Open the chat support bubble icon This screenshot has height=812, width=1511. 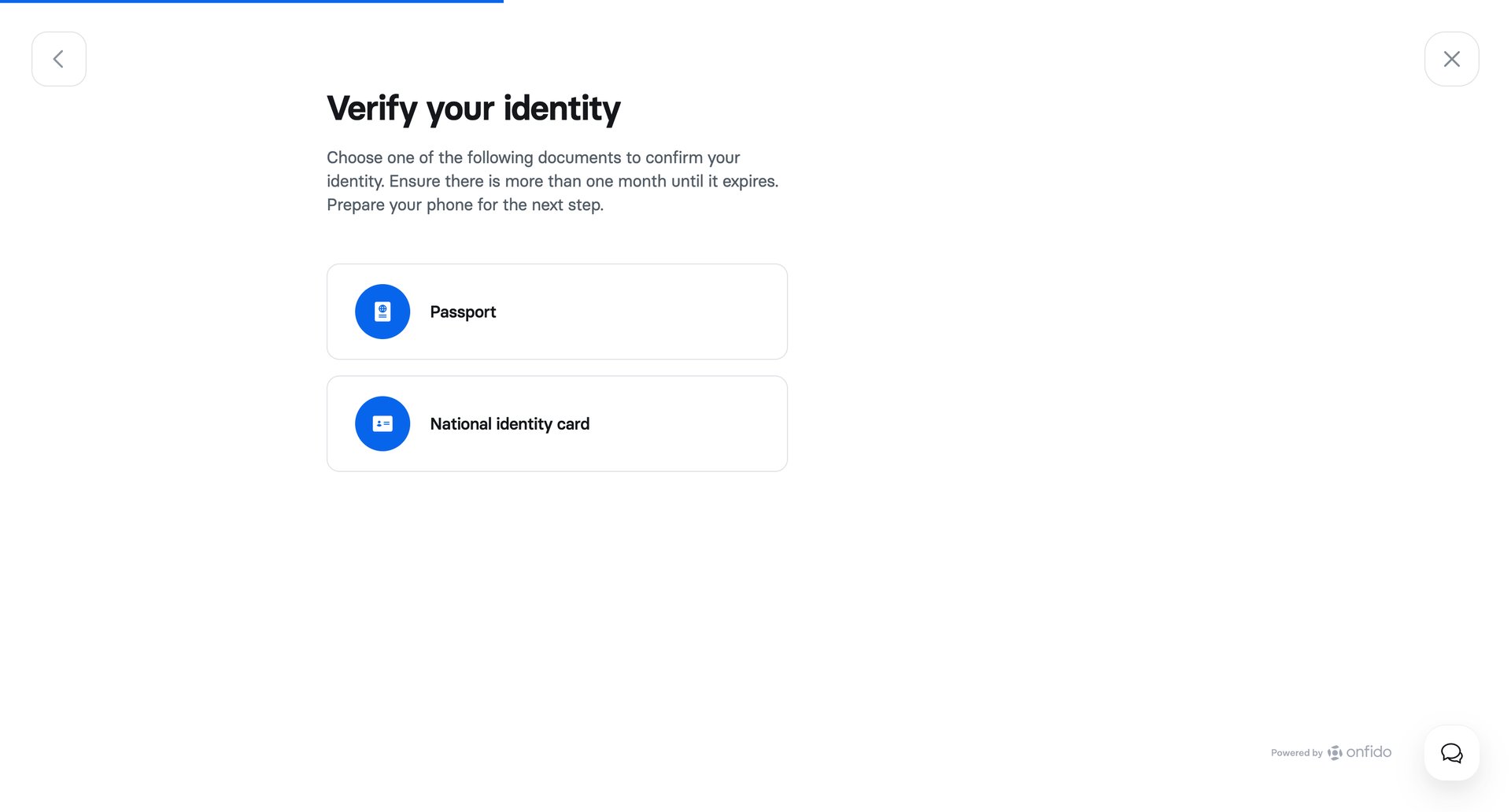1451,753
